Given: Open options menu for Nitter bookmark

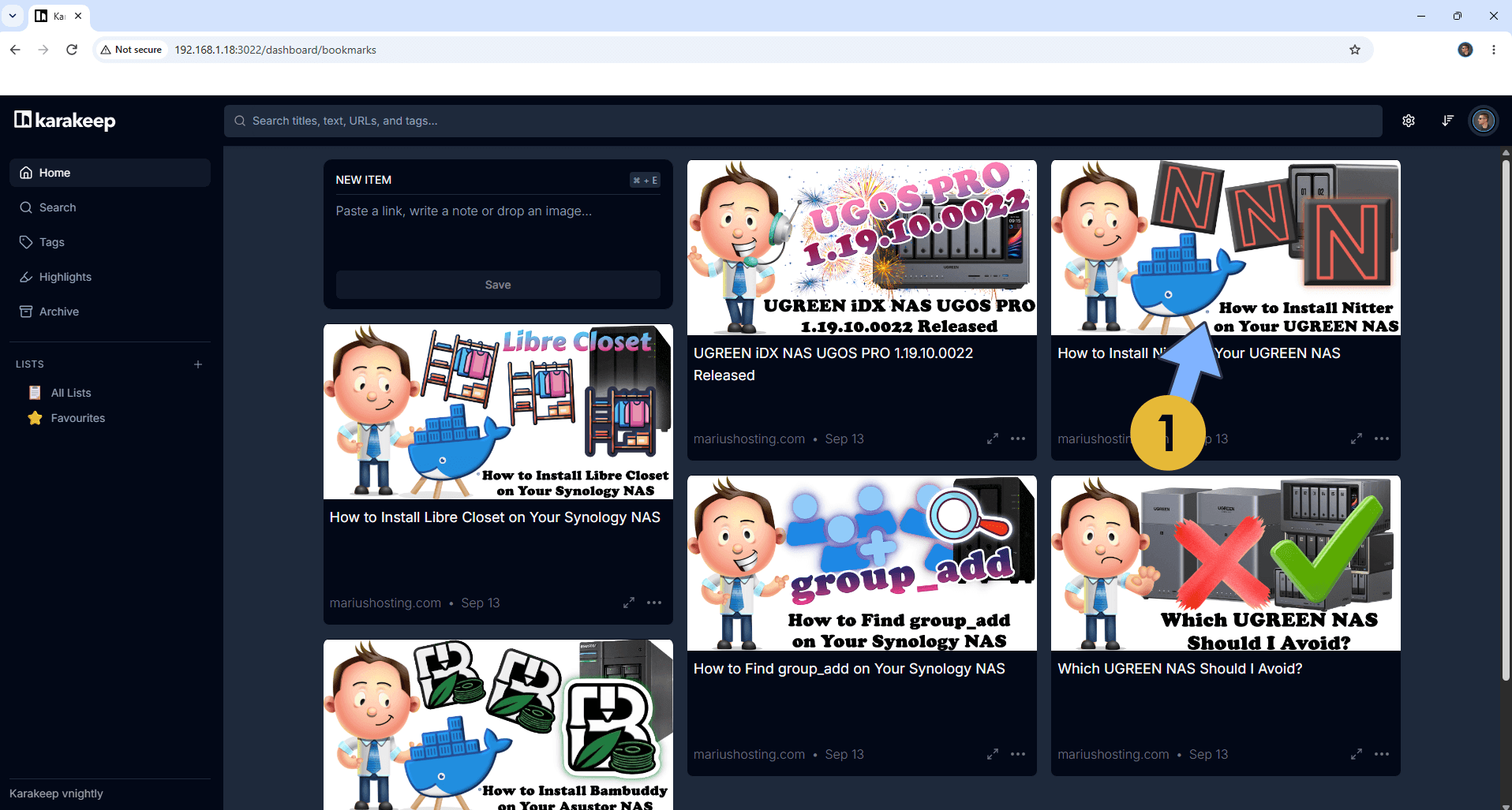Looking at the screenshot, I should point(1382,439).
